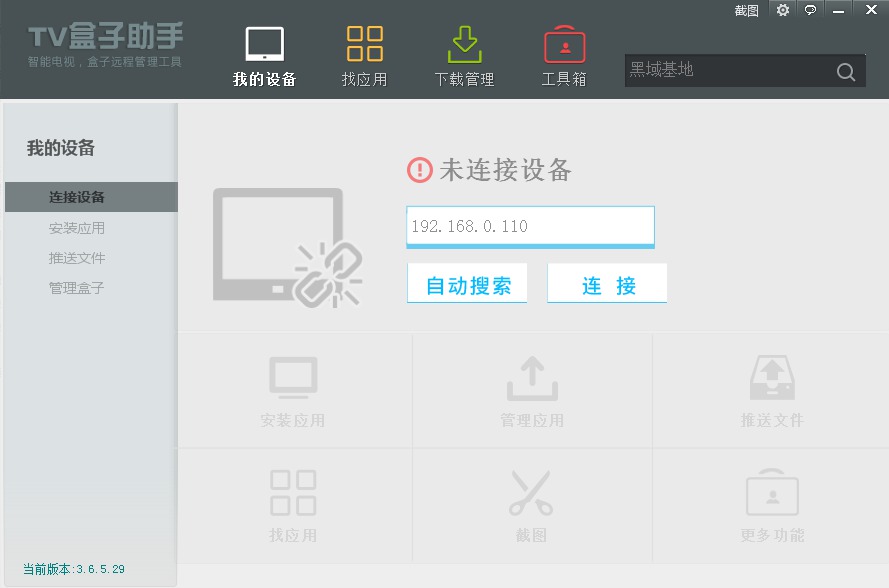This screenshot has width=889, height=588.
Task: Click the 未连接设备 status text
Action: click(506, 170)
